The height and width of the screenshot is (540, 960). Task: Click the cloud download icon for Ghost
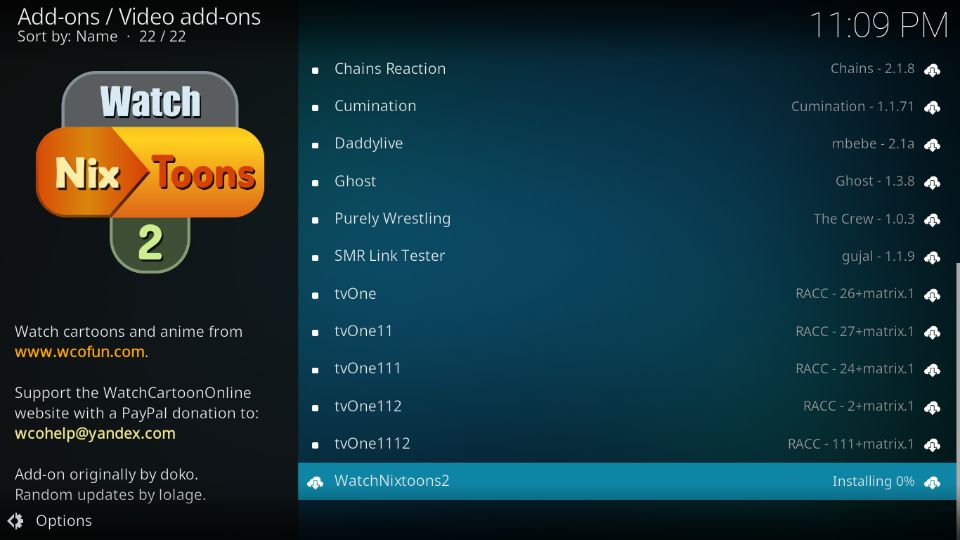(932, 182)
